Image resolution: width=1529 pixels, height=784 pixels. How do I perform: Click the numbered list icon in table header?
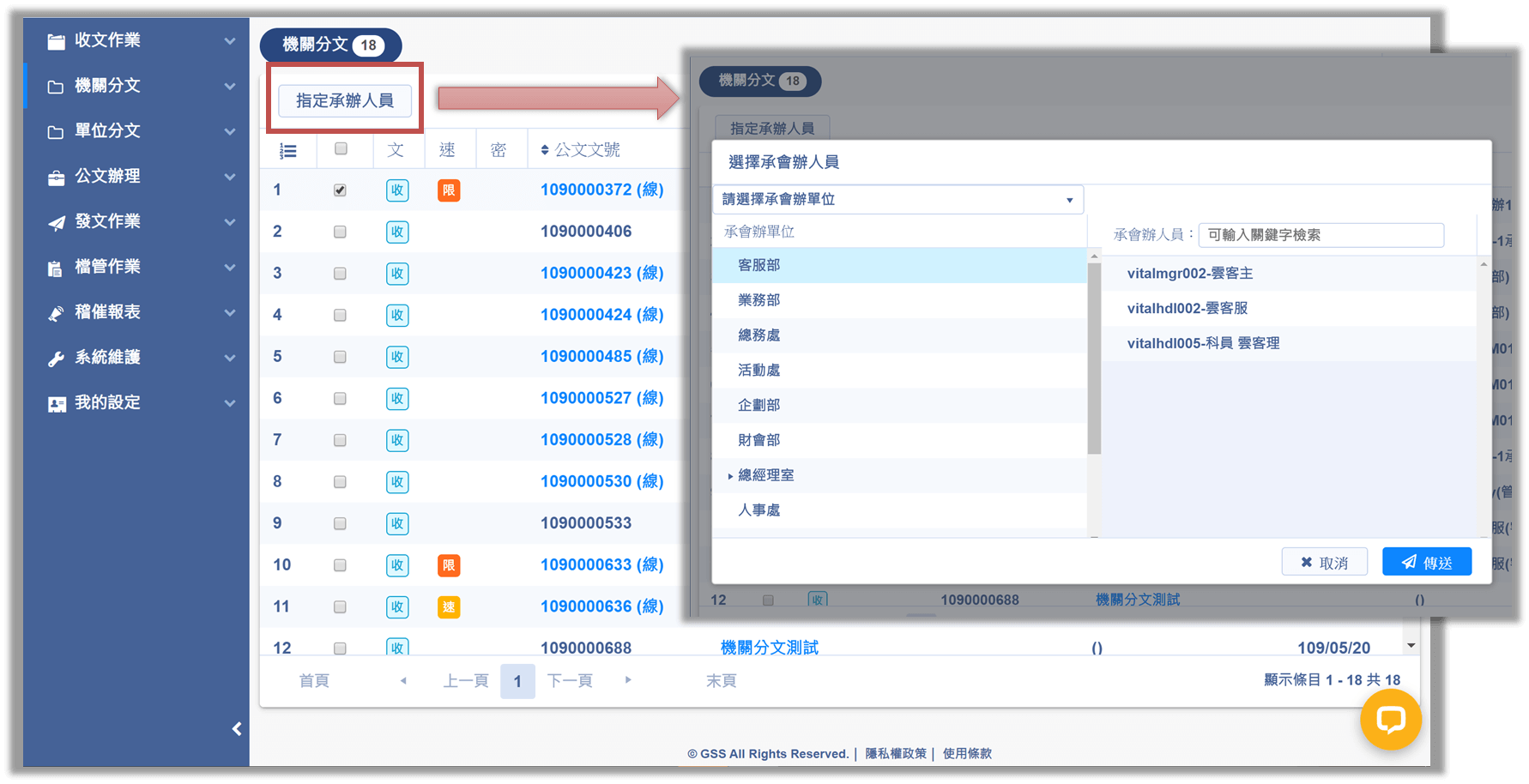(x=288, y=151)
